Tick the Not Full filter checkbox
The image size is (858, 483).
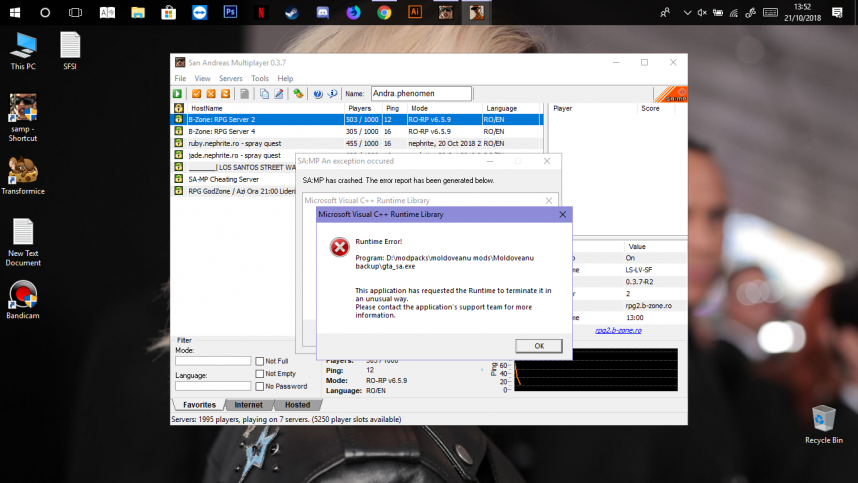(259, 361)
